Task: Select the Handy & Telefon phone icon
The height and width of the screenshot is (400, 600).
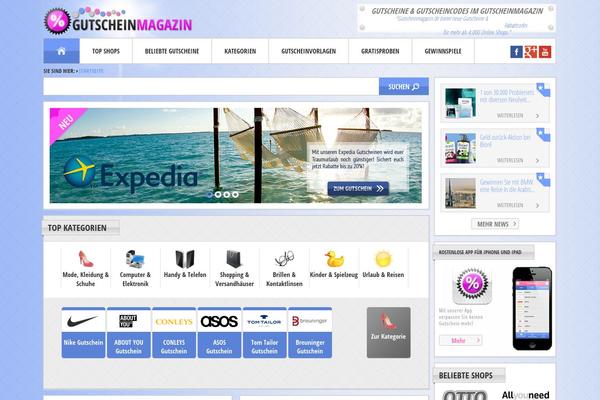Action: 185,259
